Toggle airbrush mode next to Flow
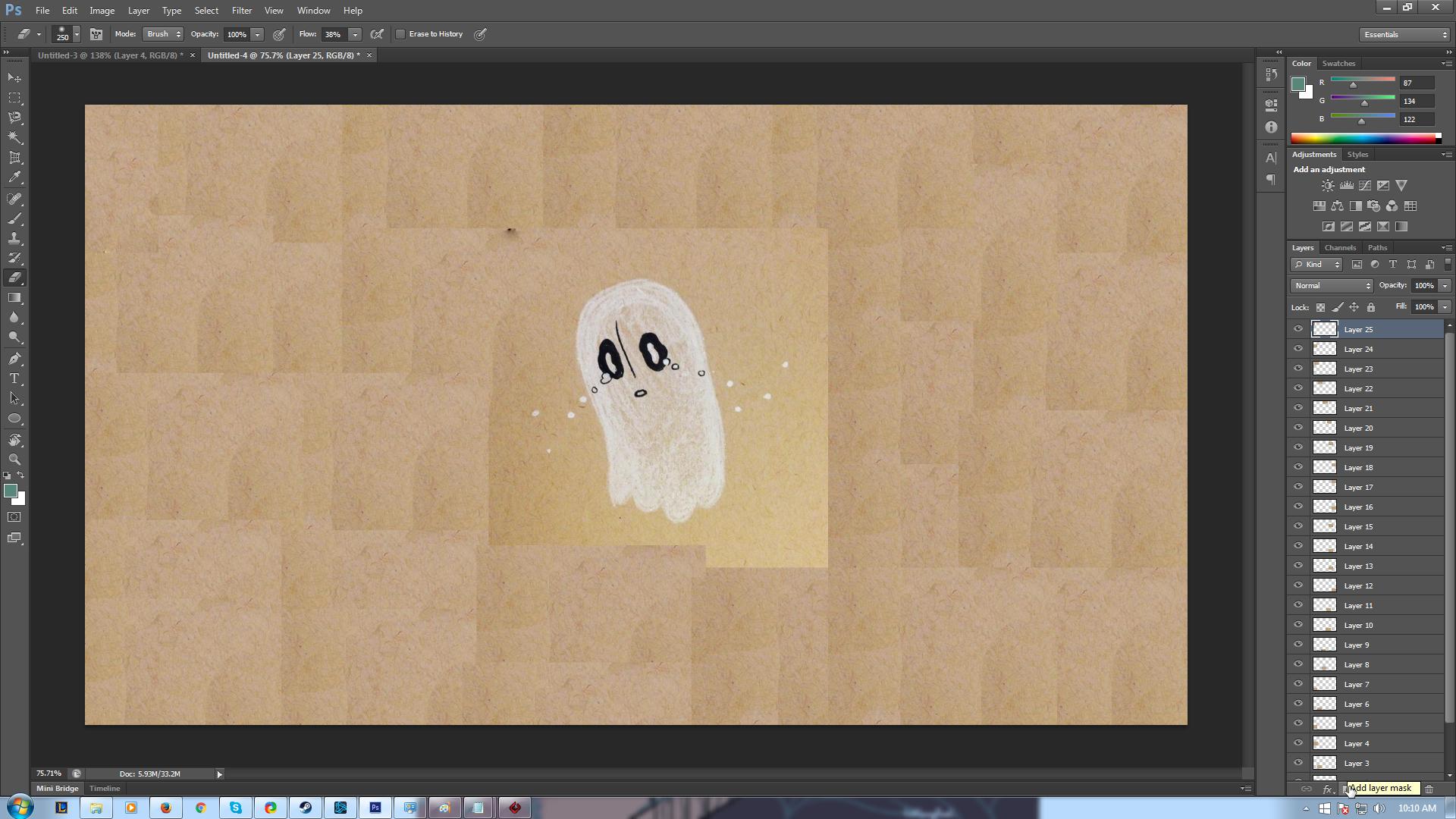The height and width of the screenshot is (819, 1456). pos(377,34)
